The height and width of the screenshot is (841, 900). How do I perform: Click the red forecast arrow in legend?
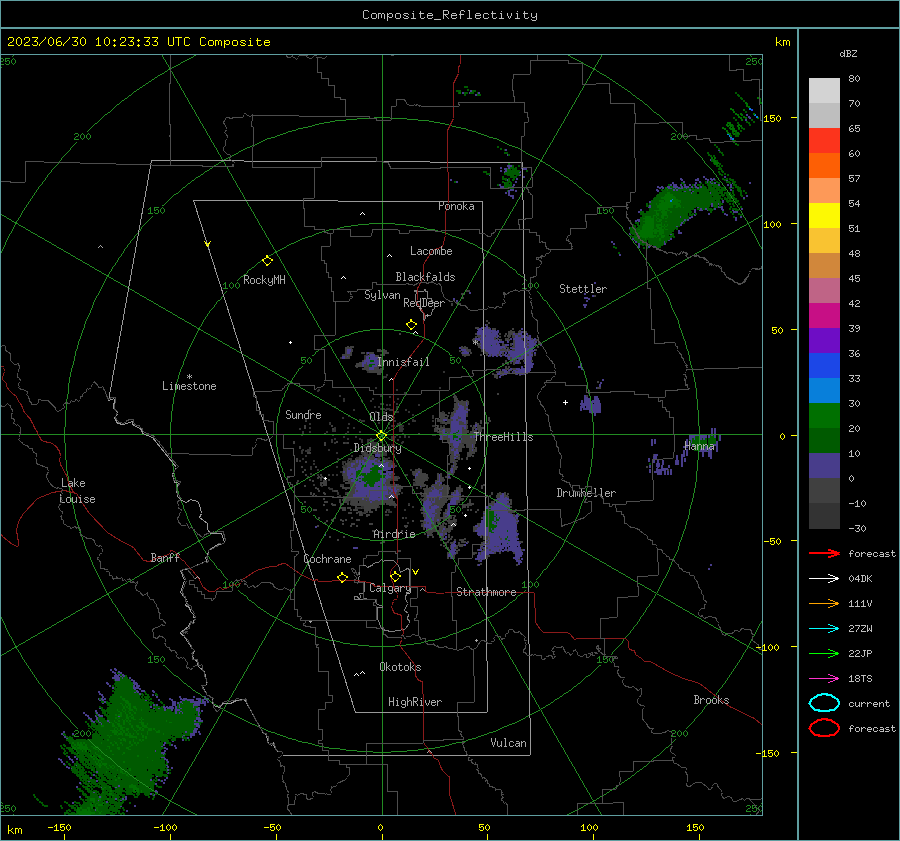[824, 553]
